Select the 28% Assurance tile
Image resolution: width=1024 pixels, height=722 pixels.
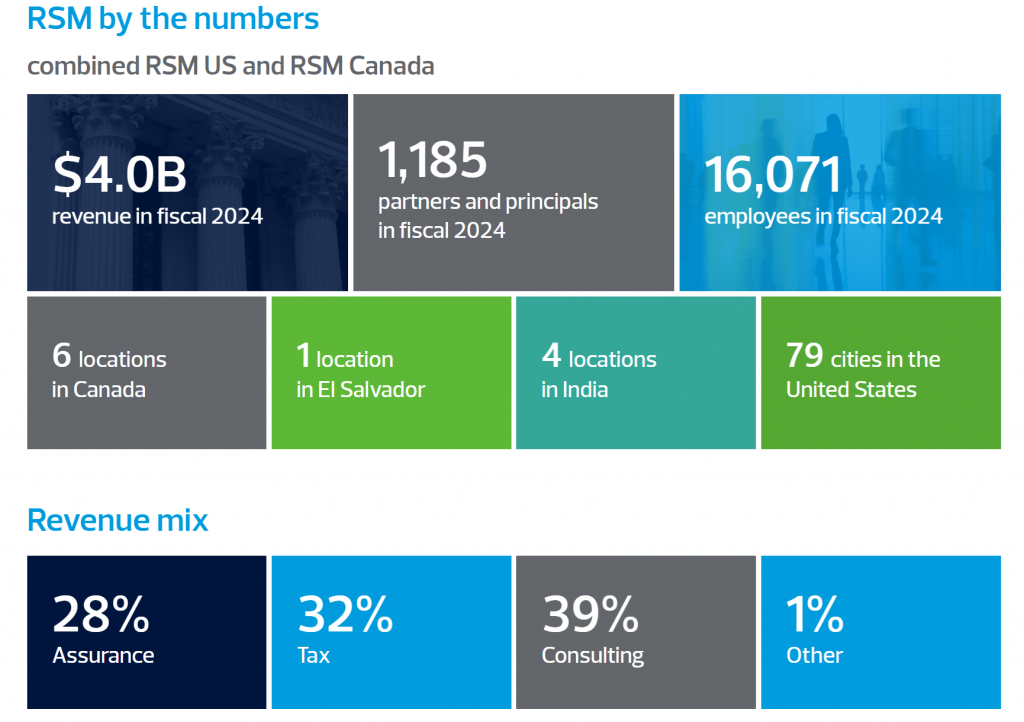click(x=146, y=631)
